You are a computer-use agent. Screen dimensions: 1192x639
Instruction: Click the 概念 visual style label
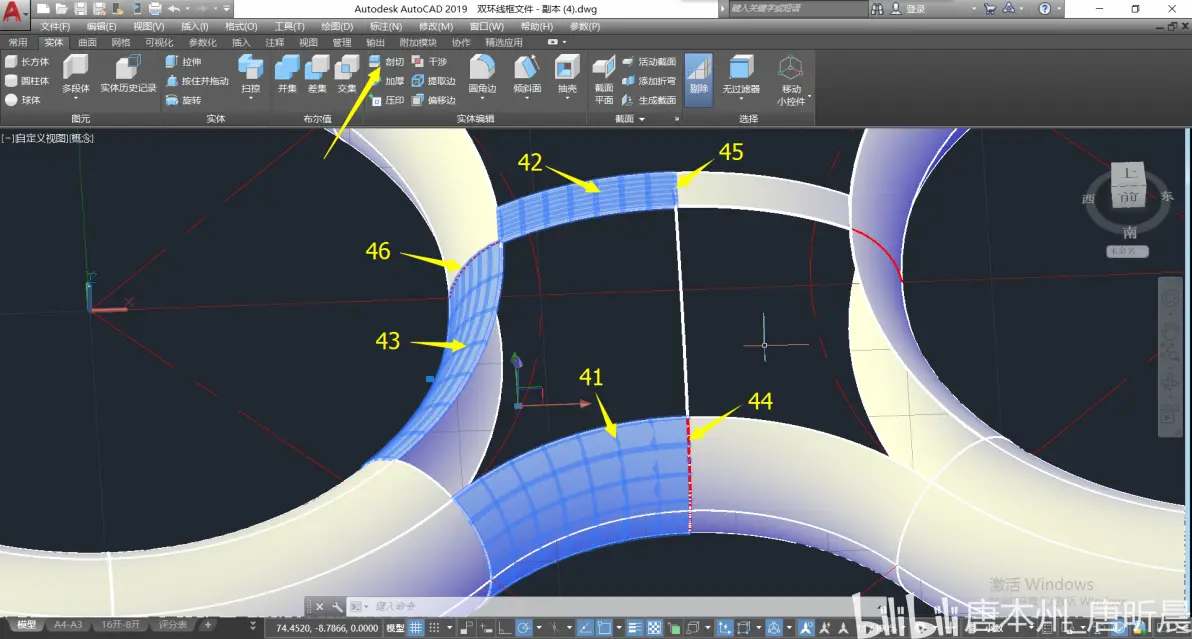81,138
